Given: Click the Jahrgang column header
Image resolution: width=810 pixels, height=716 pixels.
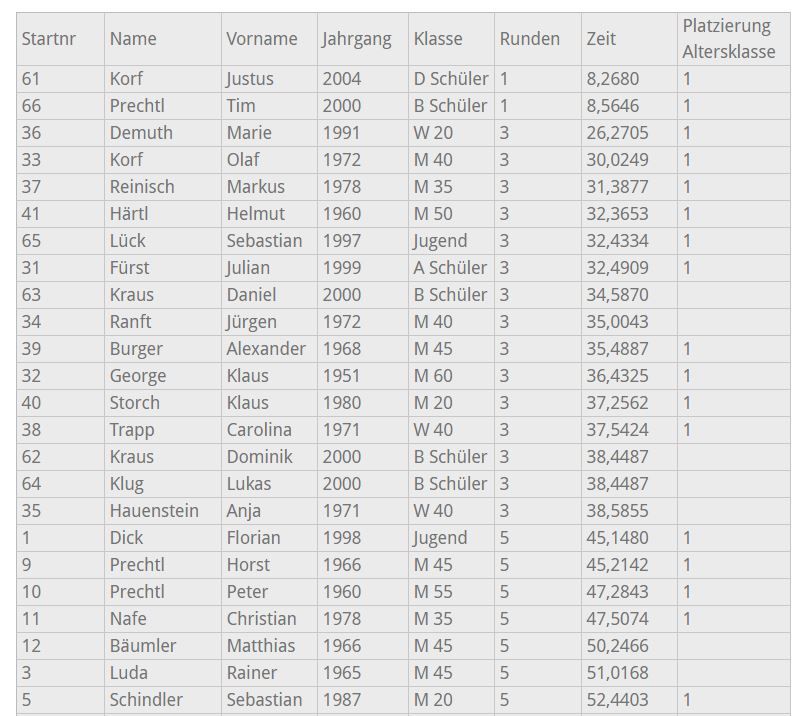Looking at the screenshot, I should click(357, 39).
